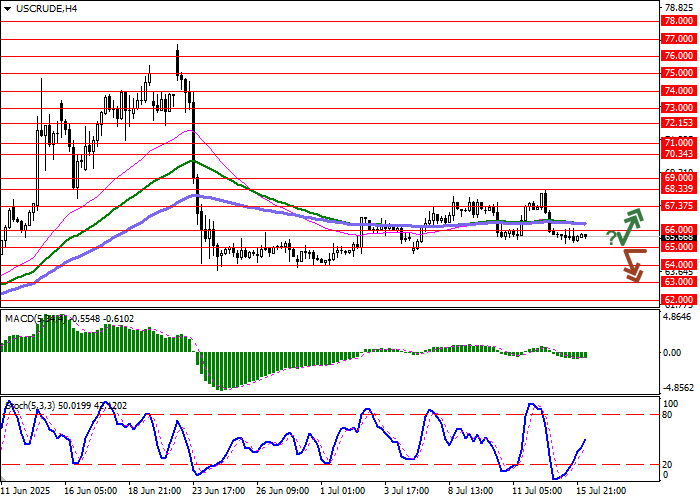This screenshot has width=700, height=500.
Task: Select the 64.000 price level label
Action: [x=679, y=265]
